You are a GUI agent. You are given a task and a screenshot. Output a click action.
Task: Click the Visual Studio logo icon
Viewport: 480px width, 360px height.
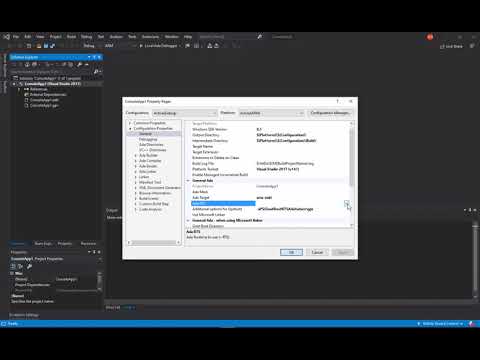pyautogui.click(x=6, y=37)
